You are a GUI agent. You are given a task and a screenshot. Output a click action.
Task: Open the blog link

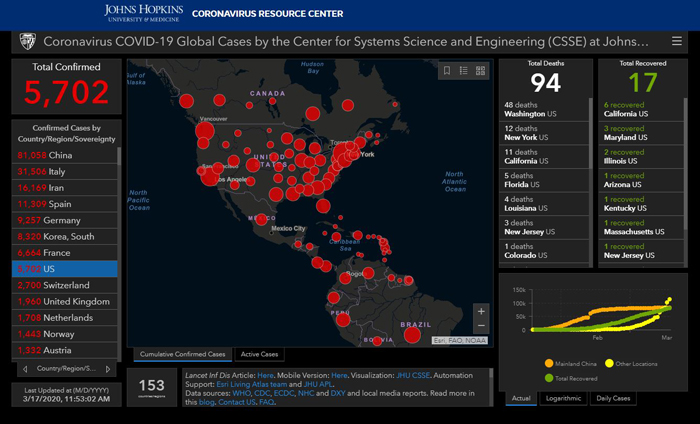tap(207, 402)
